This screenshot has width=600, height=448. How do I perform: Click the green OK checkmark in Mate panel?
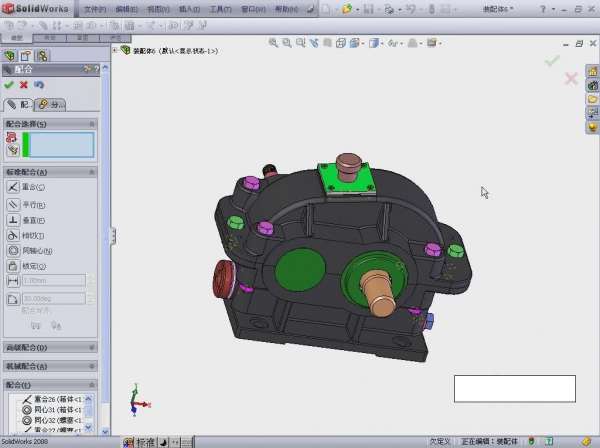pos(9,85)
